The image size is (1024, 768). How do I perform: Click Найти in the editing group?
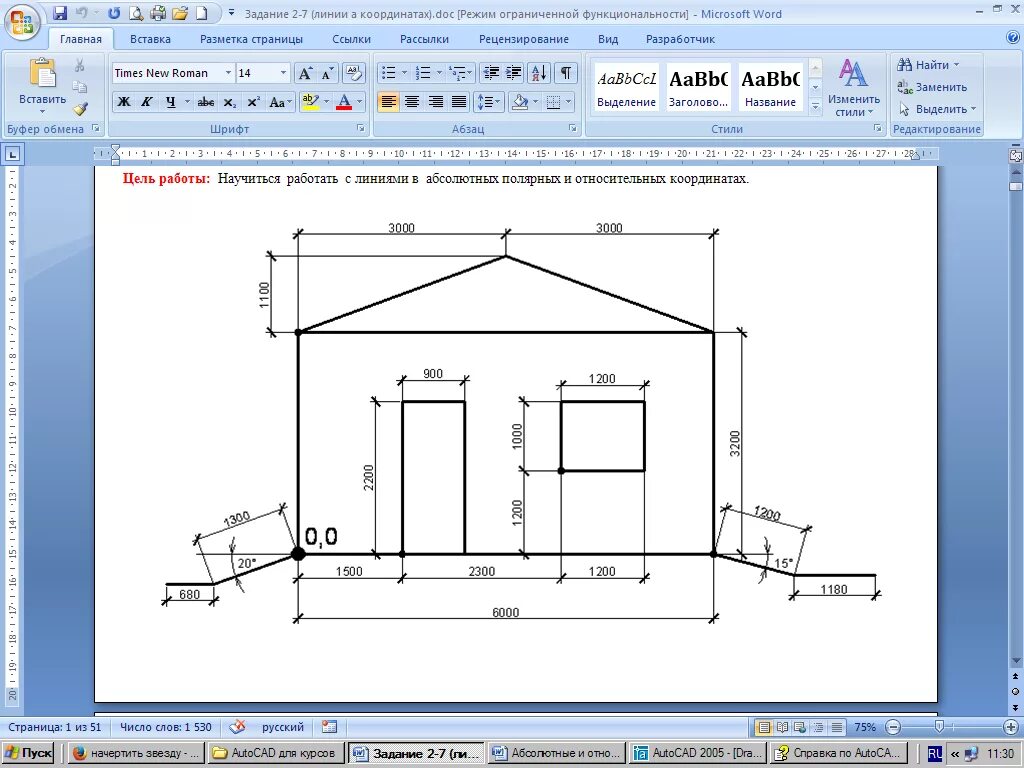927,65
